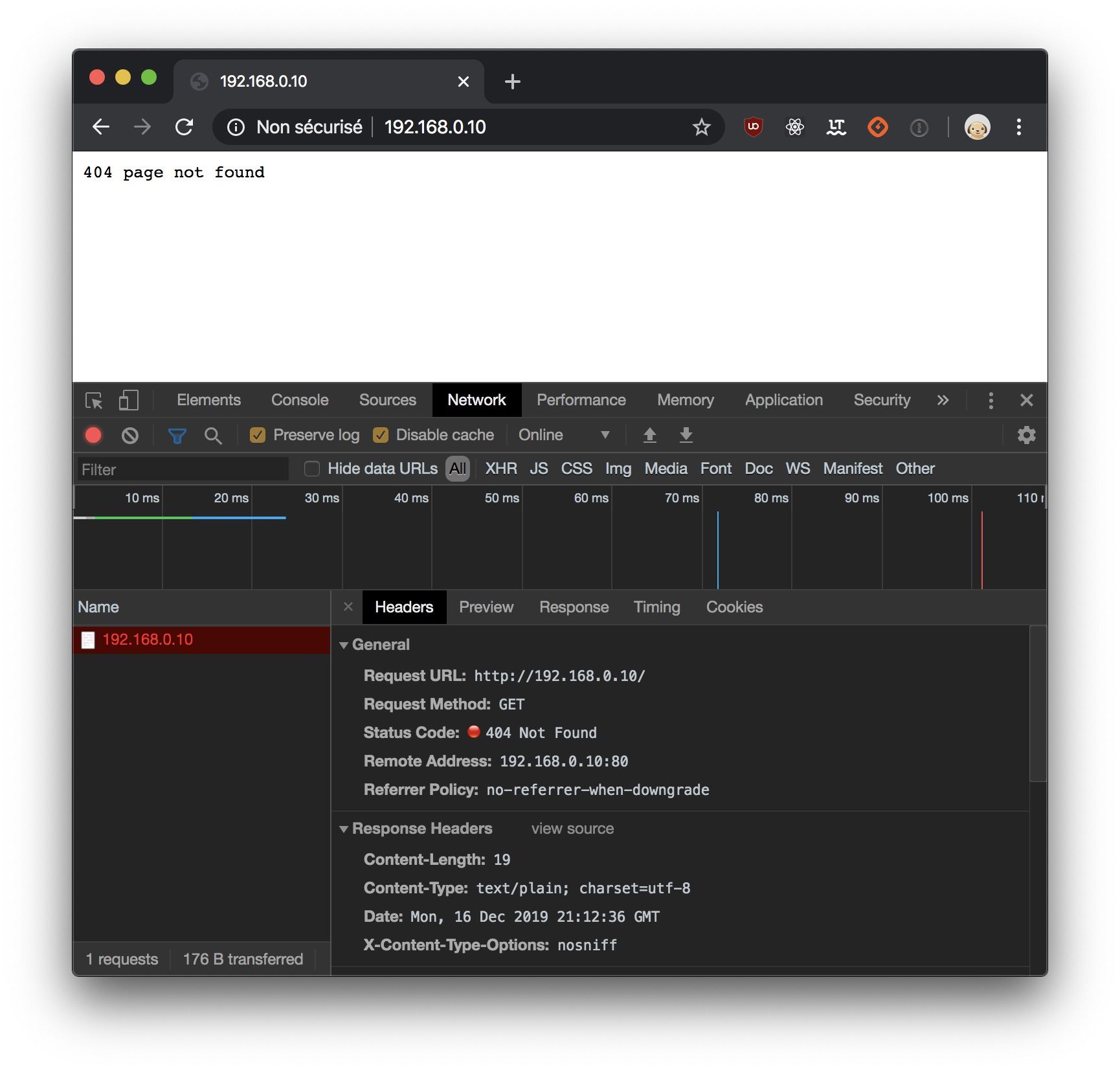Open Network settings gear icon
The width and height of the screenshot is (1120, 1072).
tap(1026, 435)
